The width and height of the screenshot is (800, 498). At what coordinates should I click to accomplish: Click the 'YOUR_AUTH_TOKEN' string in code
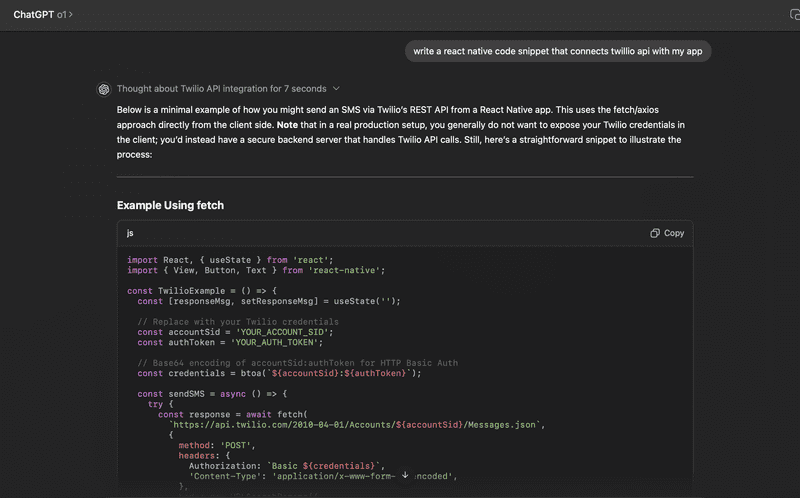274,342
